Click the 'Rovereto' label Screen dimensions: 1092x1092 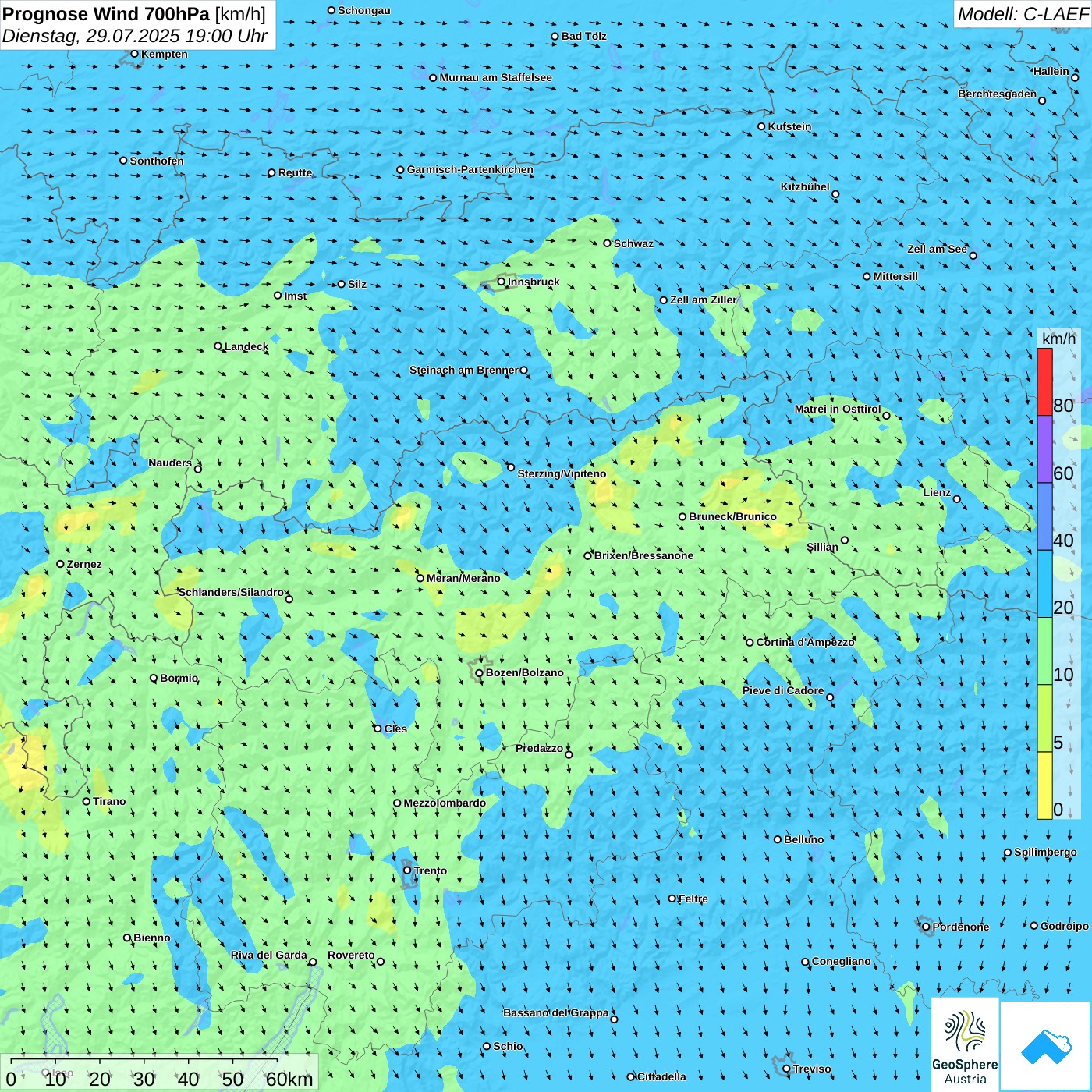click(351, 955)
